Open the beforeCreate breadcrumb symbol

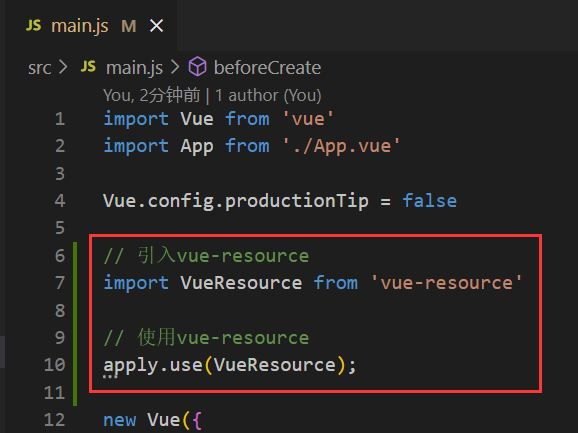(x=267, y=67)
